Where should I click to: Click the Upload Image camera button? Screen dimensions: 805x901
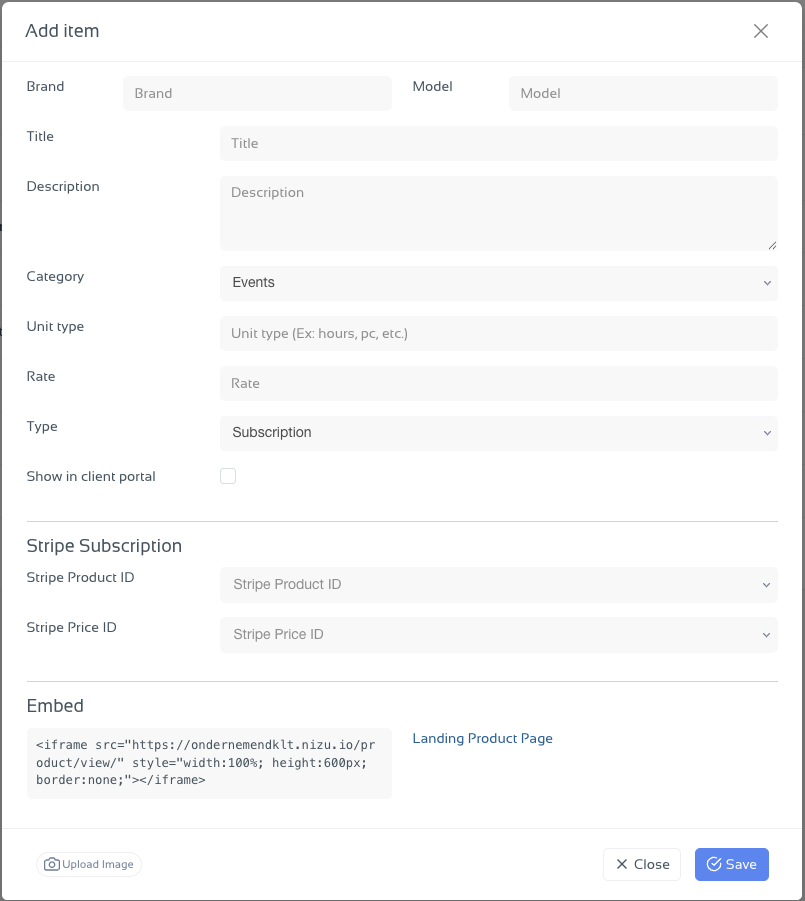(x=89, y=864)
